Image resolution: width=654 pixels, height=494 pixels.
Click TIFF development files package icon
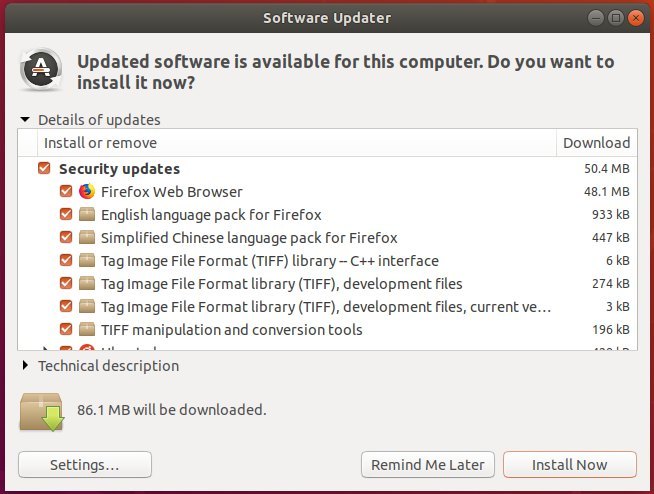87,283
